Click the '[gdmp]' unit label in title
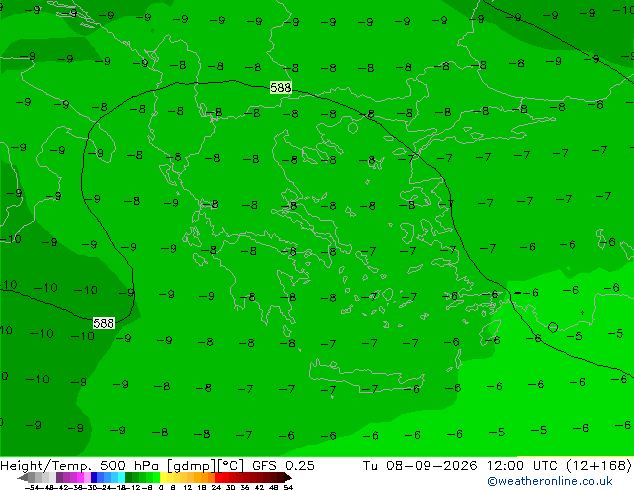This screenshot has width=634, height=490. 191,465
